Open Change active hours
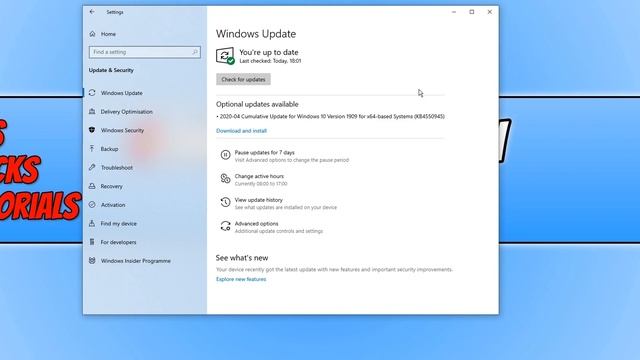 click(259, 176)
